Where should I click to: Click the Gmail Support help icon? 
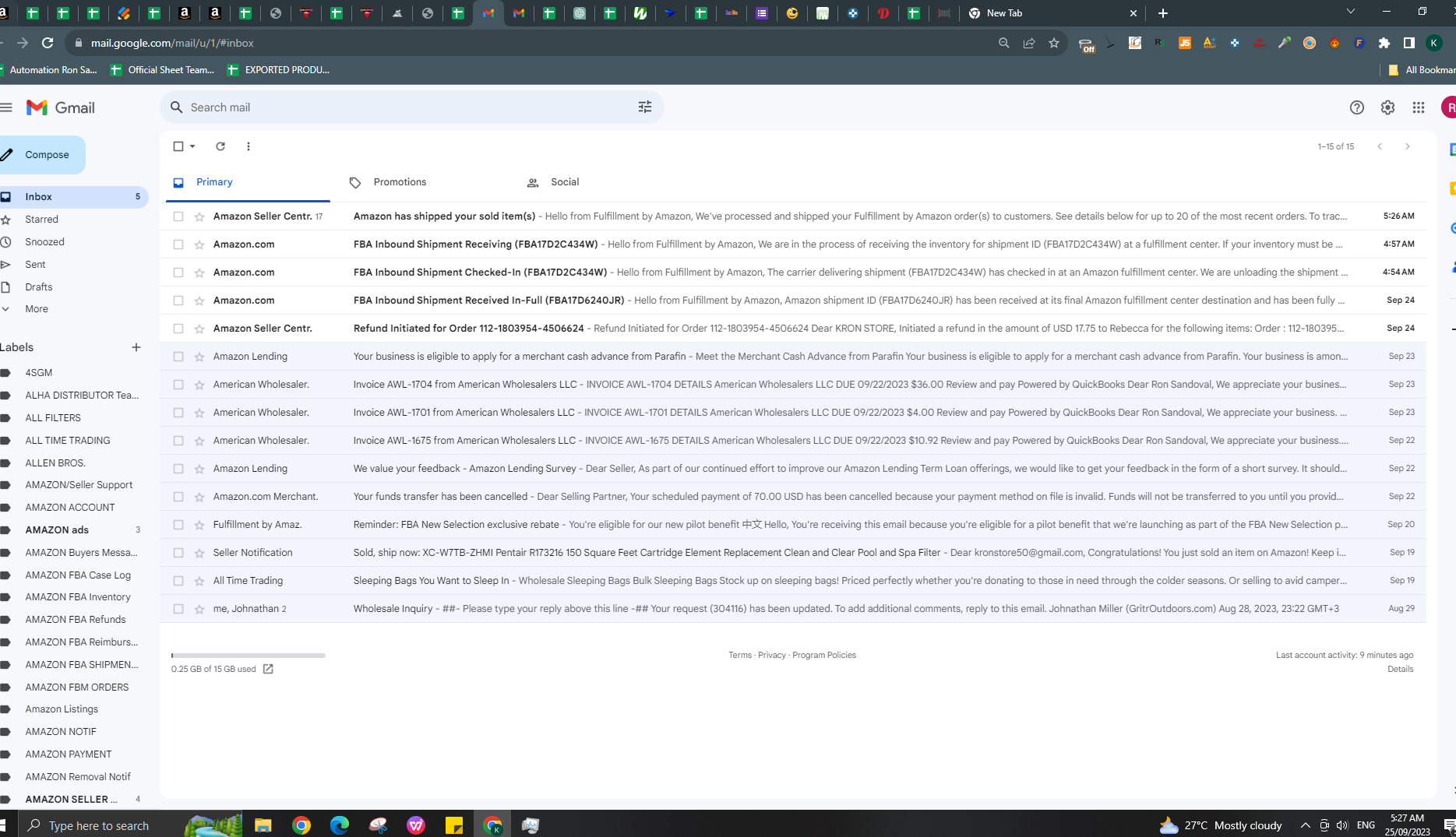point(1357,107)
